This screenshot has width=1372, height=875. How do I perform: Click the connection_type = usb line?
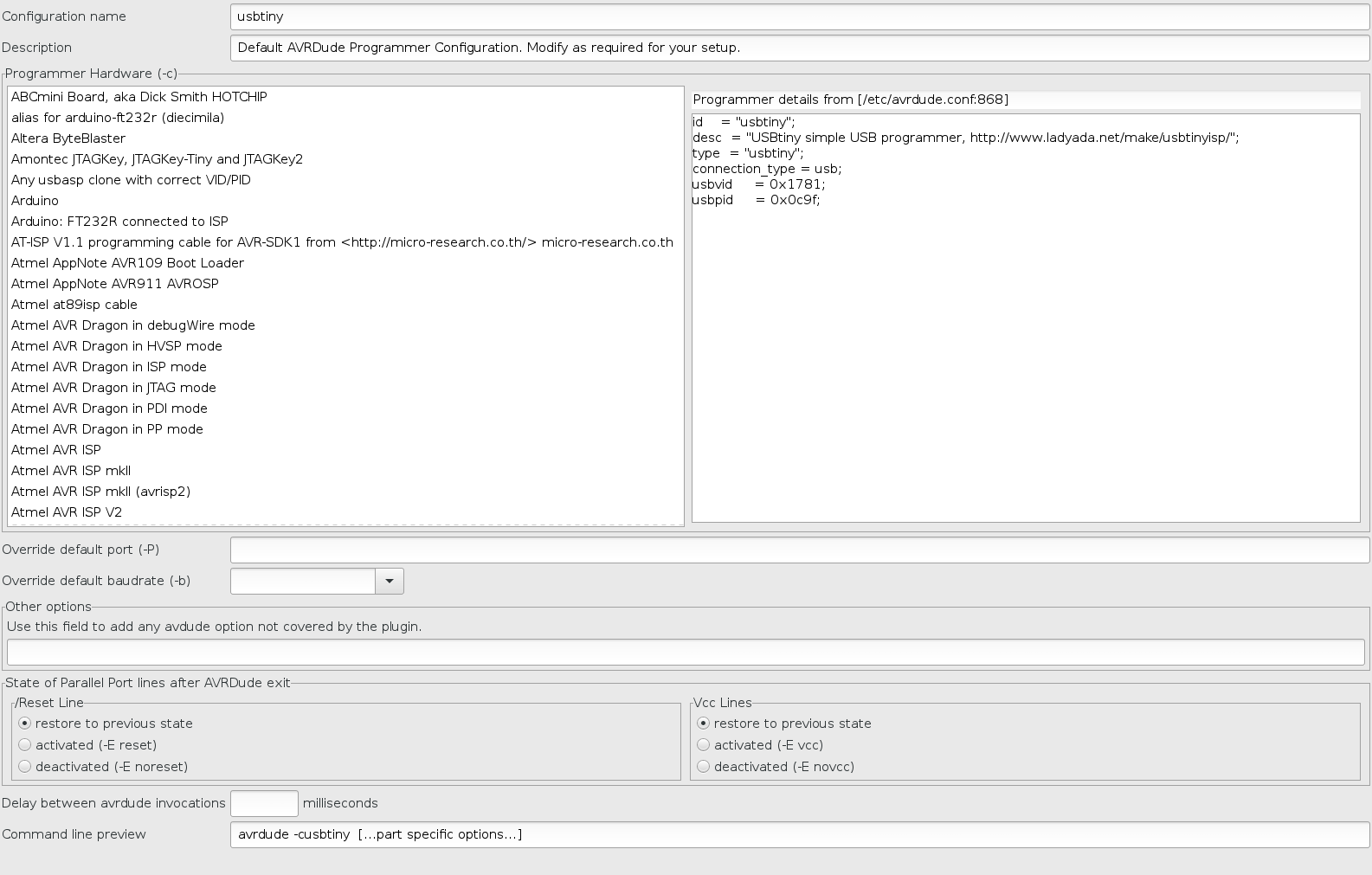coord(767,169)
